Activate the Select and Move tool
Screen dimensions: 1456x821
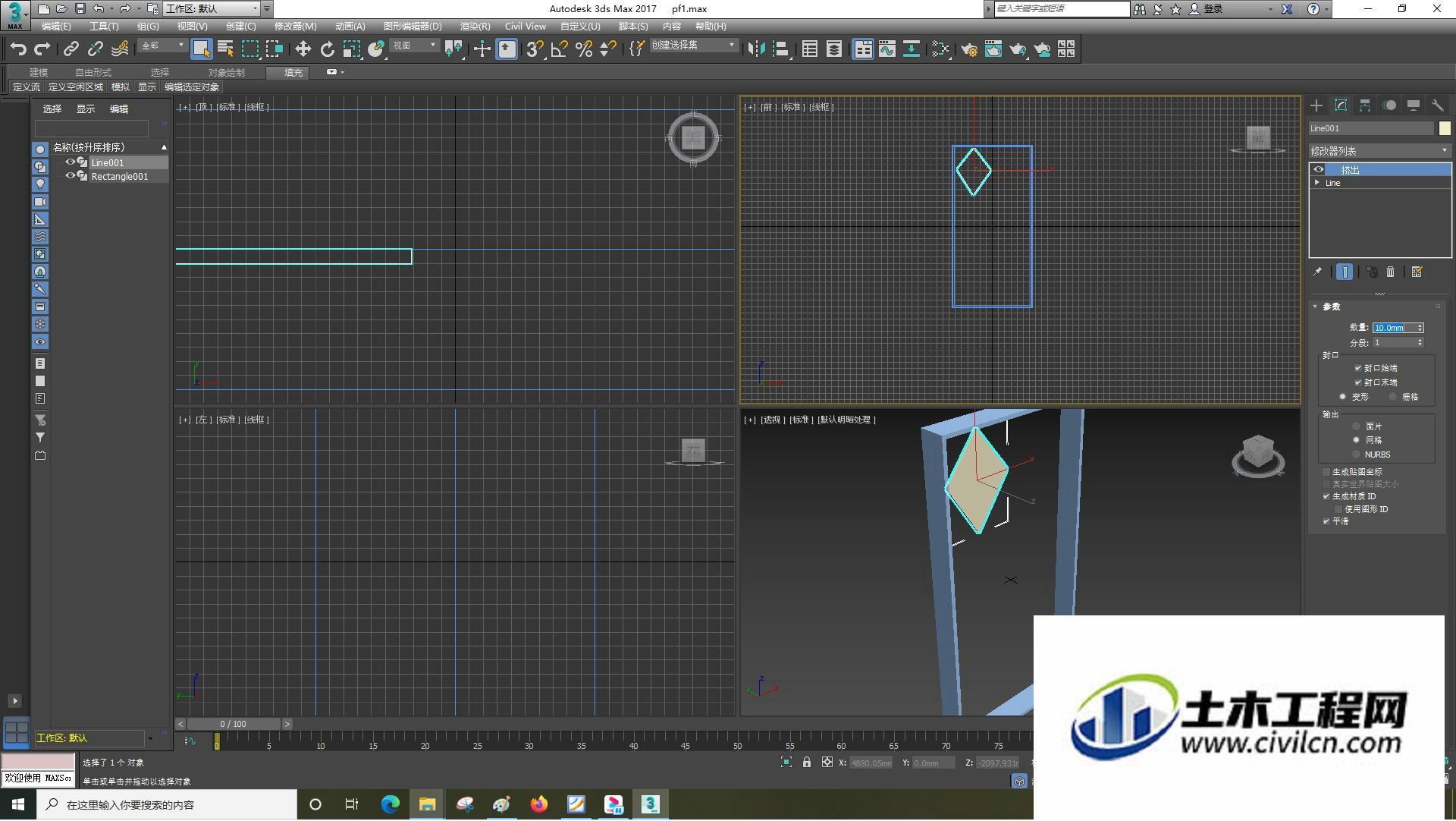coord(303,49)
